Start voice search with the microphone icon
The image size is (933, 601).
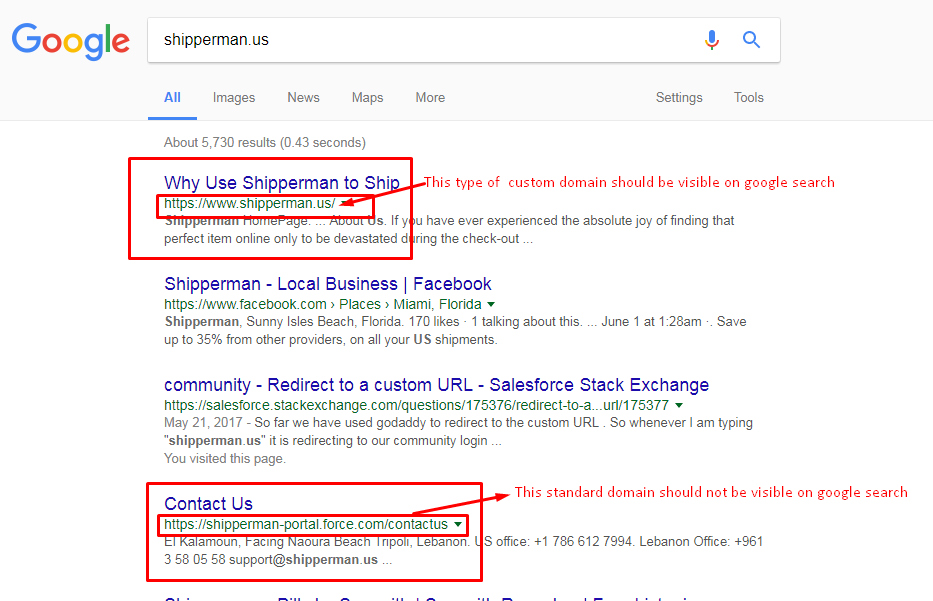pos(712,40)
